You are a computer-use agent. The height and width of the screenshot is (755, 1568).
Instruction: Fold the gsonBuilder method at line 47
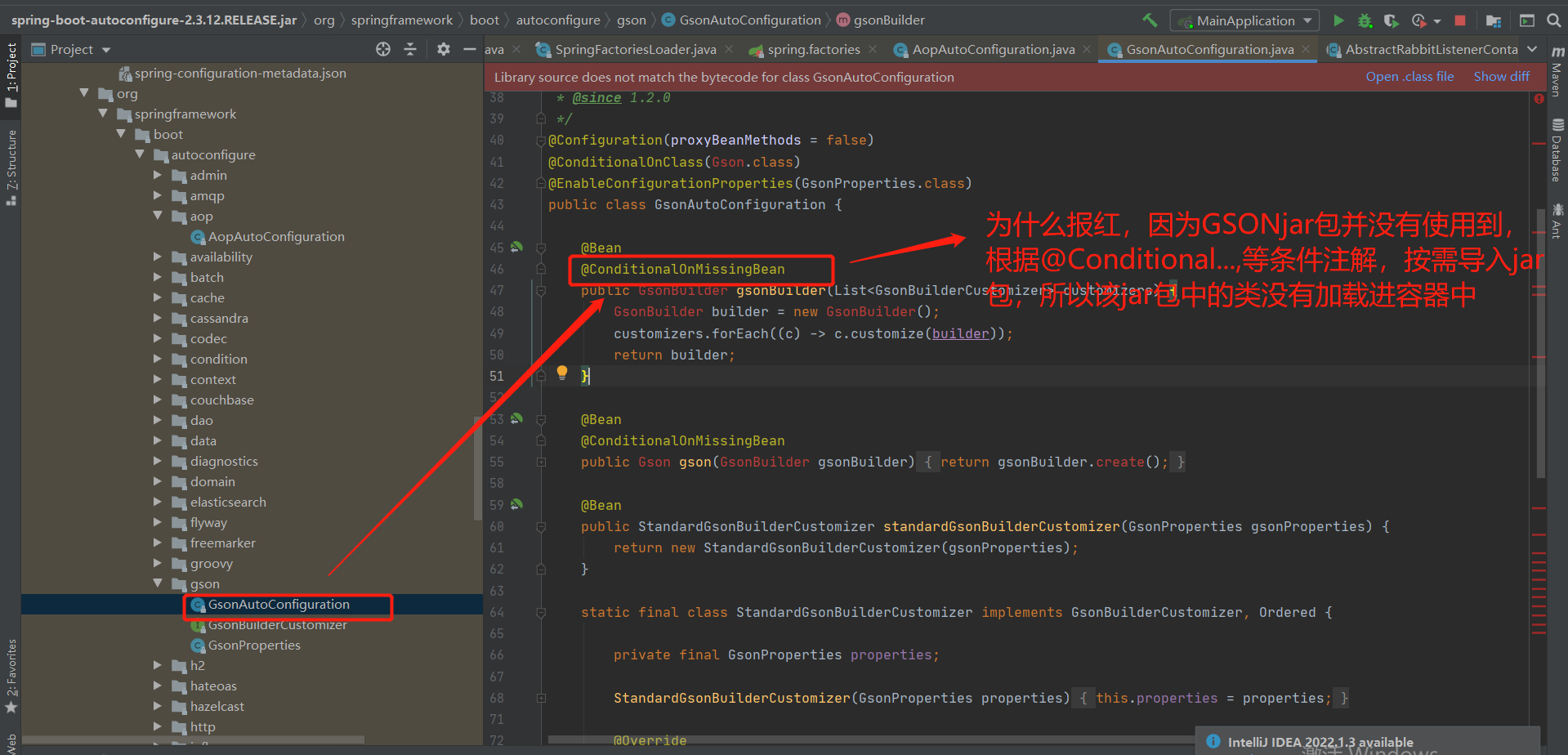(x=541, y=290)
